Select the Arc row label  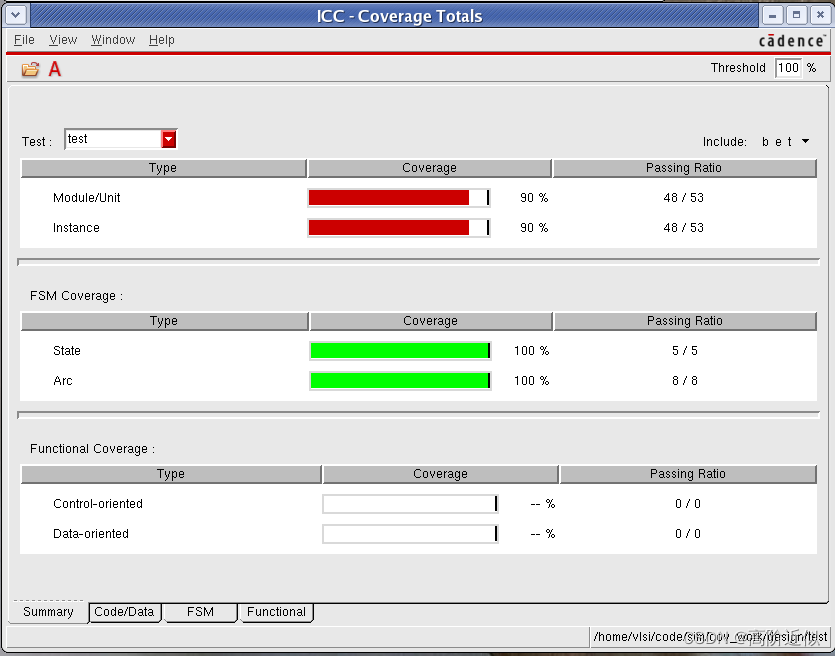pos(63,380)
